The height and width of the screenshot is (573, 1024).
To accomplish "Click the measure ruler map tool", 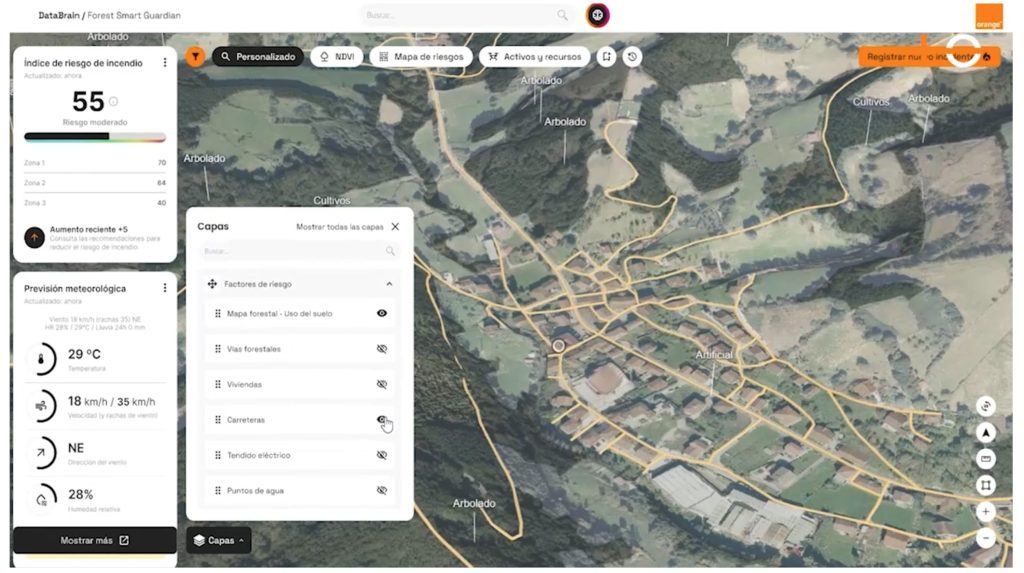I will pyautogui.click(x=986, y=459).
